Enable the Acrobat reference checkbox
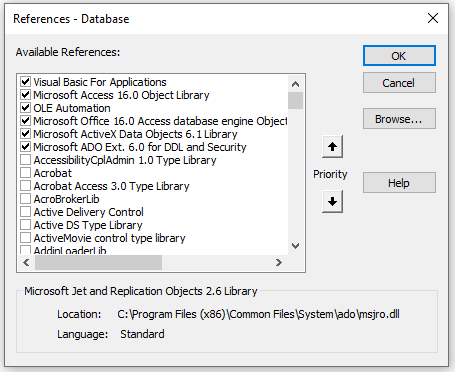455x372 pixels. [x=25, y=173]
